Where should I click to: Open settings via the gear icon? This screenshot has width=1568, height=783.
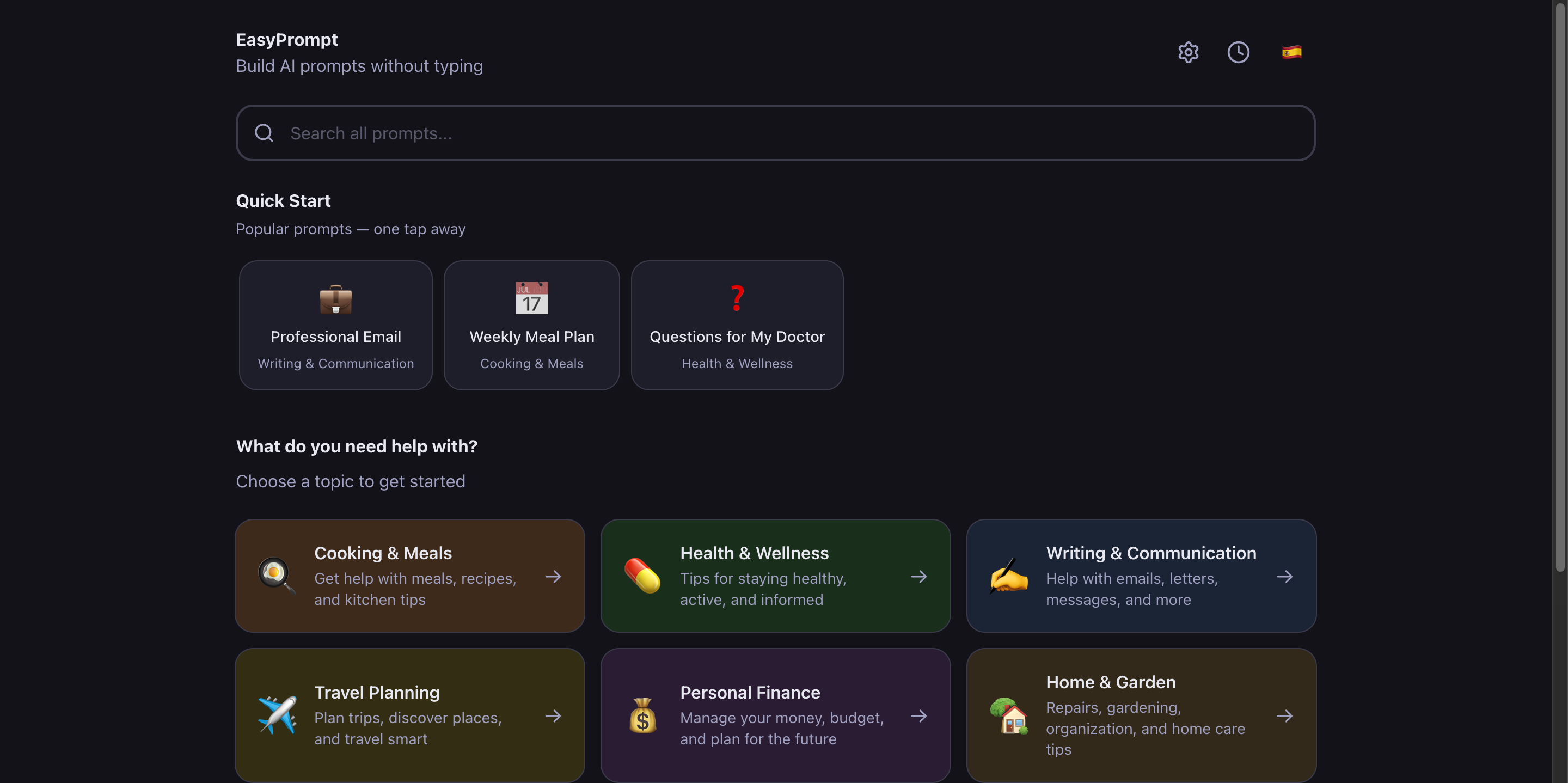tap(1187, 52)
